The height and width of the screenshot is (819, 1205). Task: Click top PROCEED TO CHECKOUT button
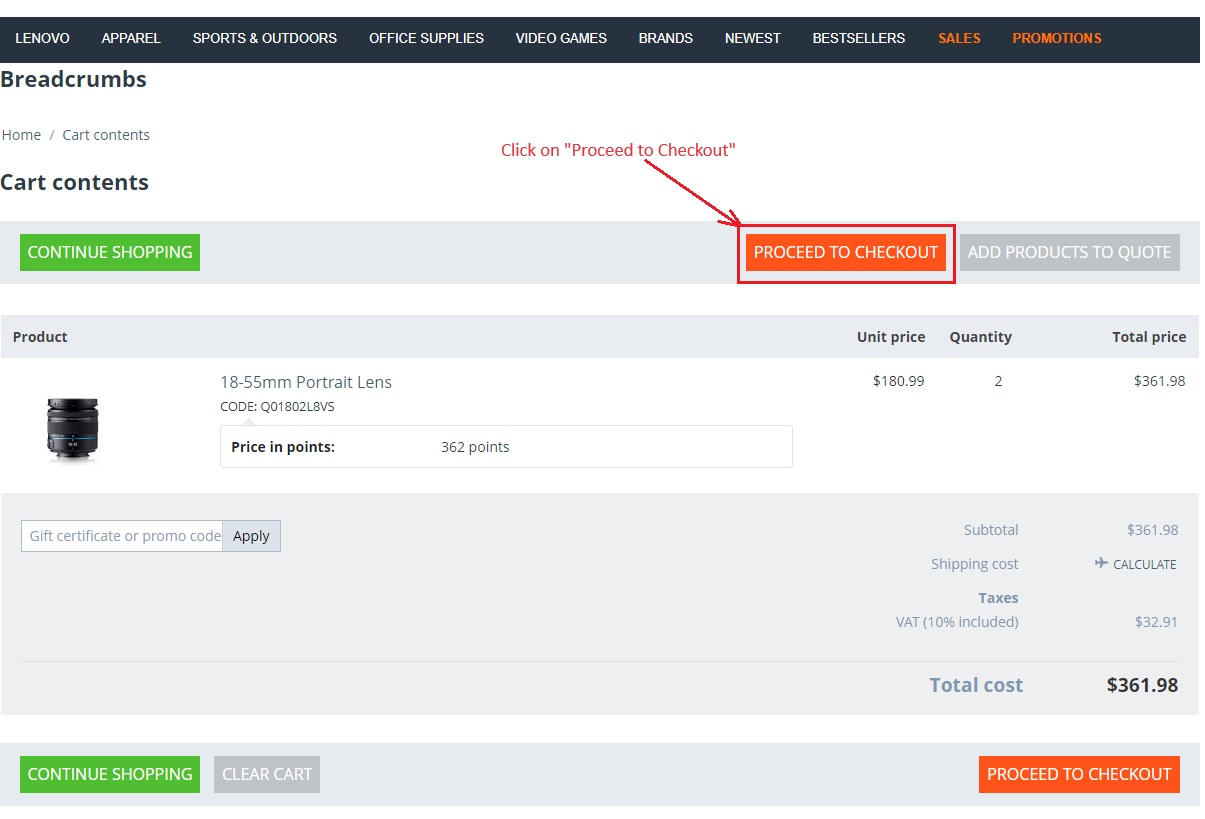click(x=846, y=252)
